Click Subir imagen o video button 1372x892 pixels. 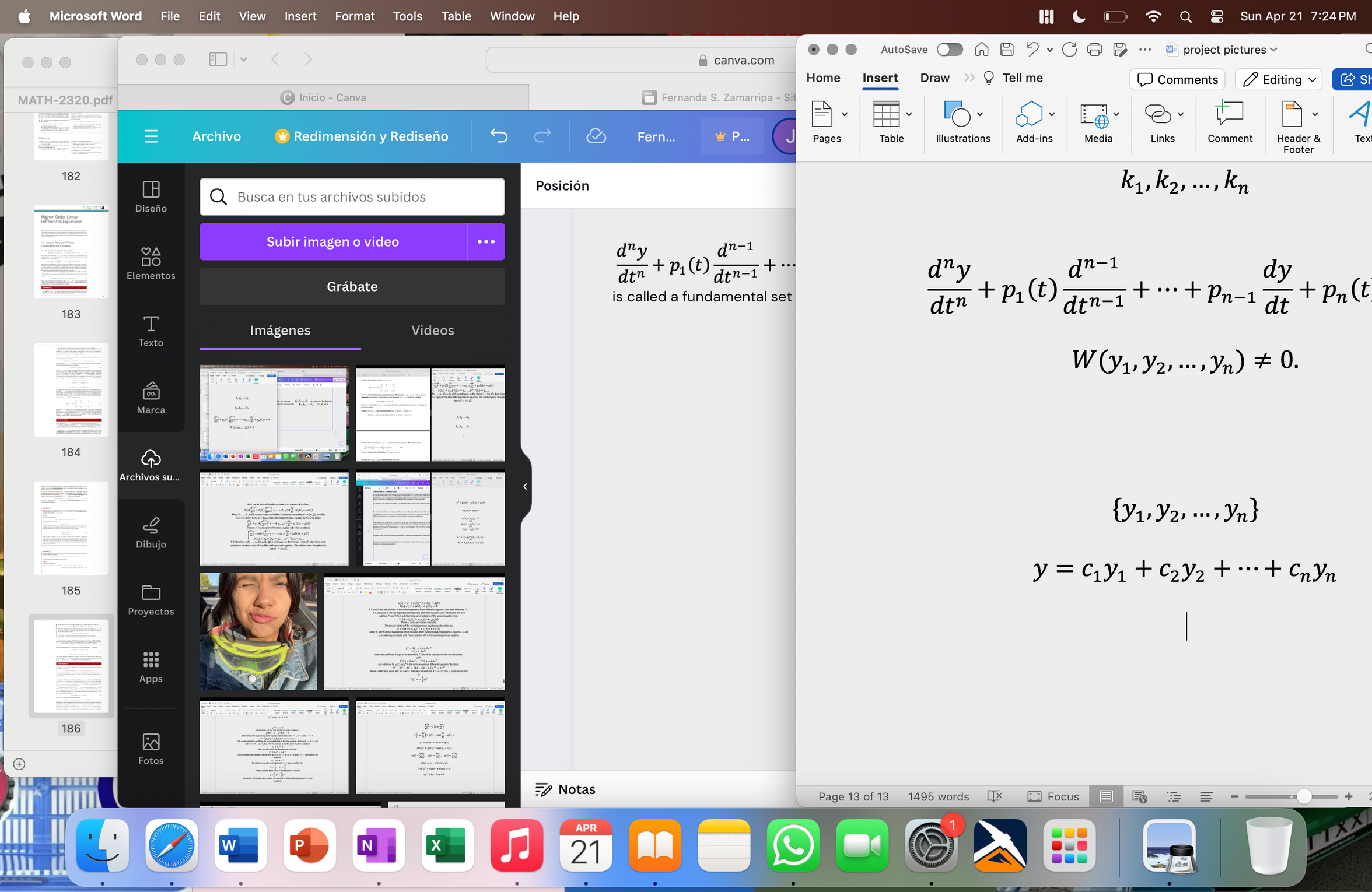point(332,241)
